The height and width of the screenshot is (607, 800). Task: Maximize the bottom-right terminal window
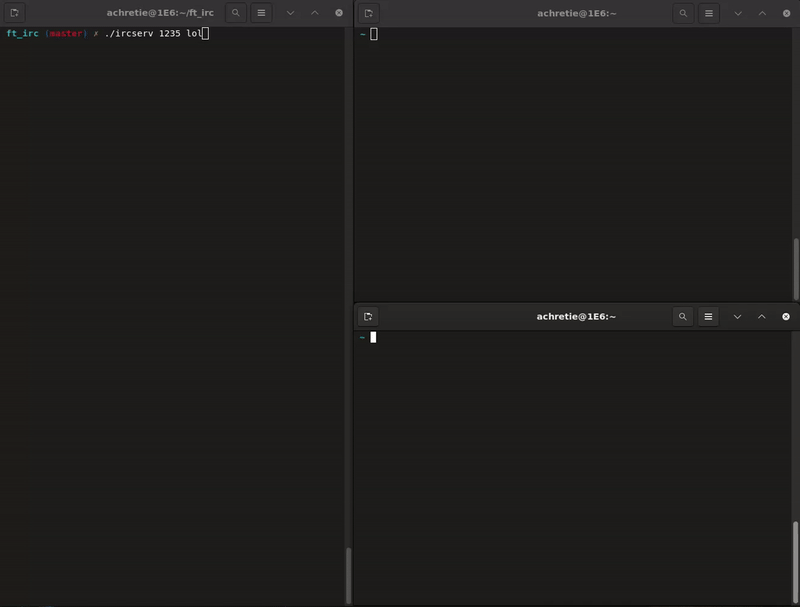pyautogui.click(x=762, y=317)
